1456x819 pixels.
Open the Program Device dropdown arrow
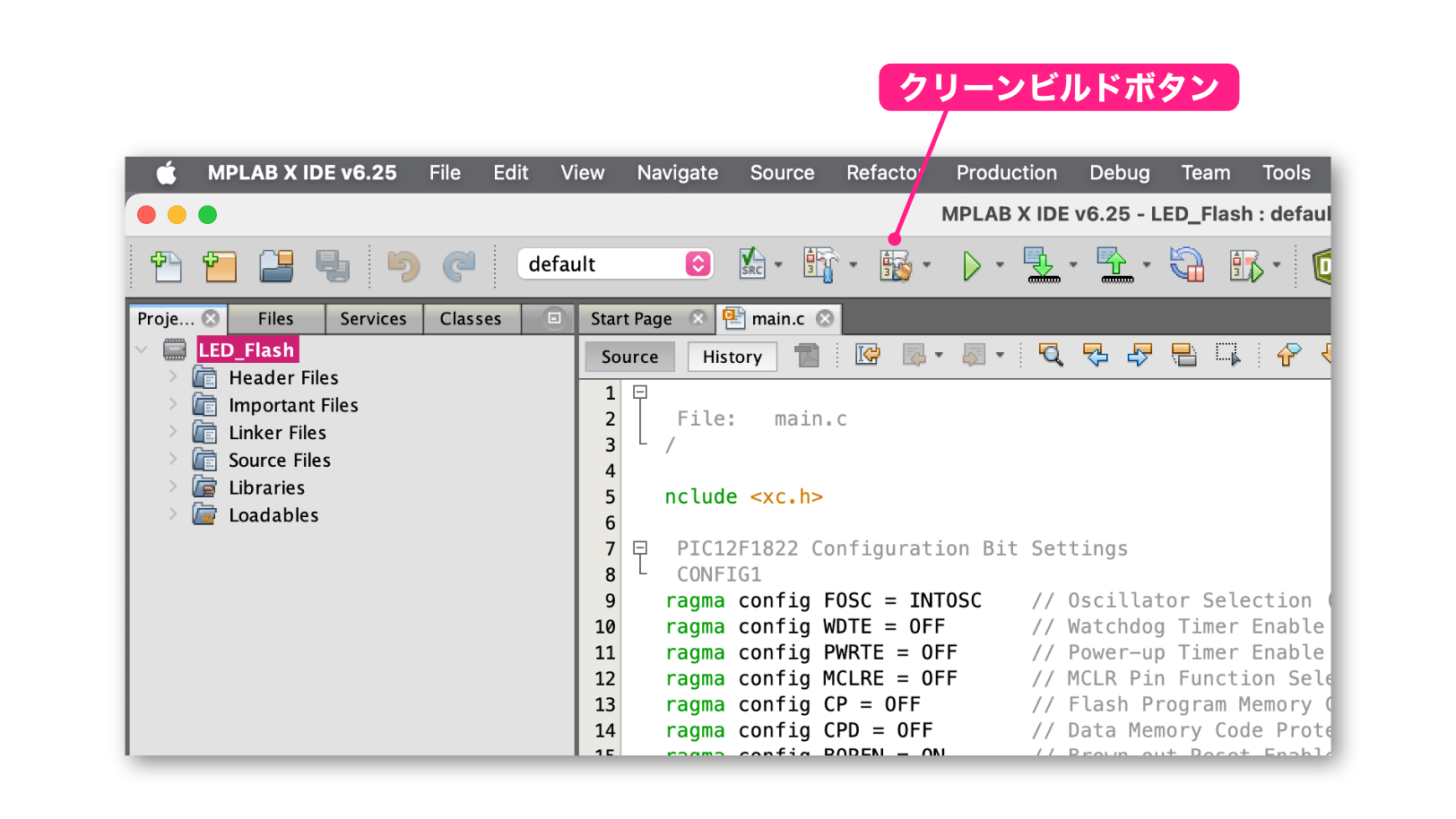pyautogui.click(x=1073, y=264)
